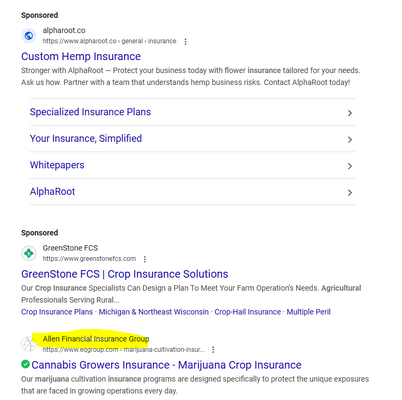The image size is (402, 400).
Task: Click the GreenStone FCS green logo icon
Action: (x=29, y=253)
